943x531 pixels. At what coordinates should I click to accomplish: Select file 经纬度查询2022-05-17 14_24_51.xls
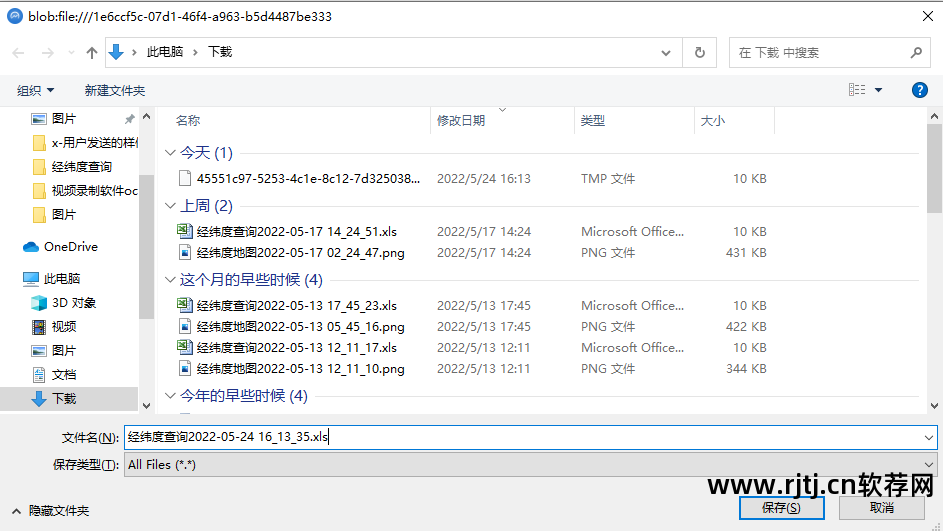tap(296, 232)
